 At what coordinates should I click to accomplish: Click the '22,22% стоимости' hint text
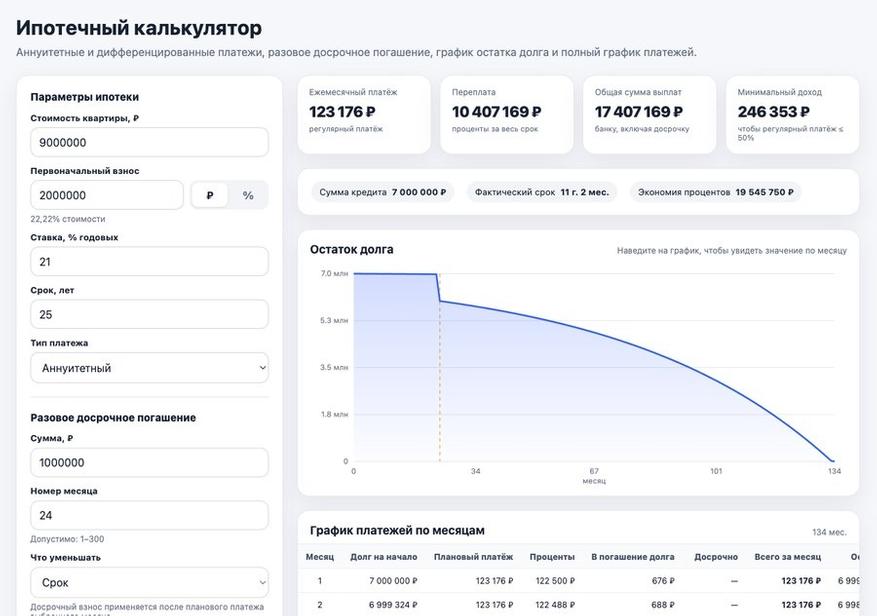pyautogui.click(x=68, y=219)
